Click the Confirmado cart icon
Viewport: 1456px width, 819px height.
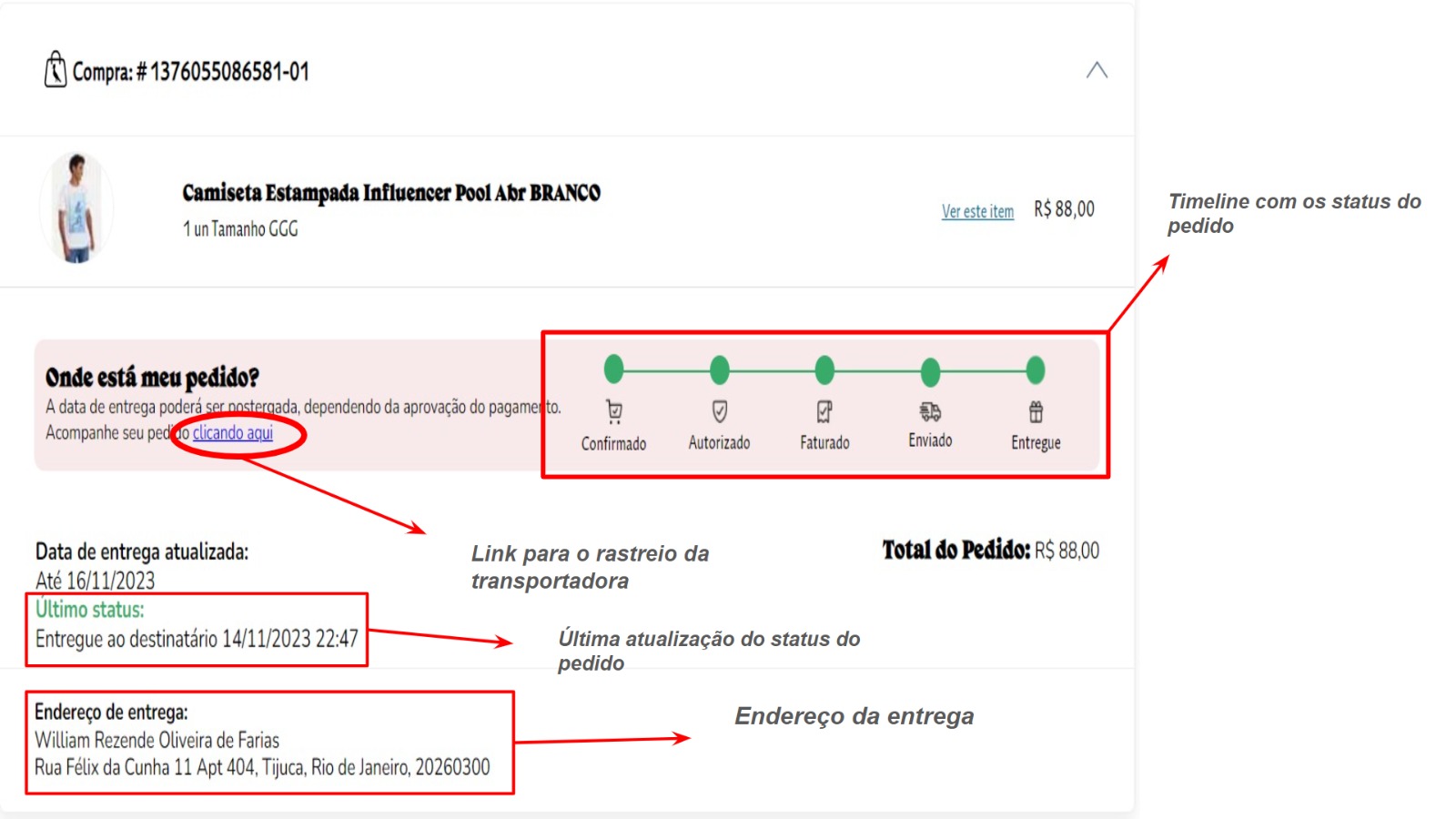[x=614, y=412]
